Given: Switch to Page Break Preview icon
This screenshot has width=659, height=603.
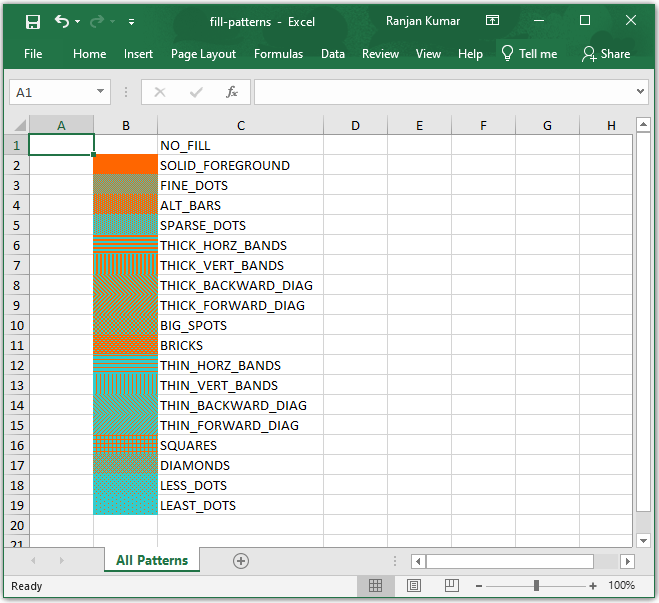Looking at the screenshot, I should [451, 585].
